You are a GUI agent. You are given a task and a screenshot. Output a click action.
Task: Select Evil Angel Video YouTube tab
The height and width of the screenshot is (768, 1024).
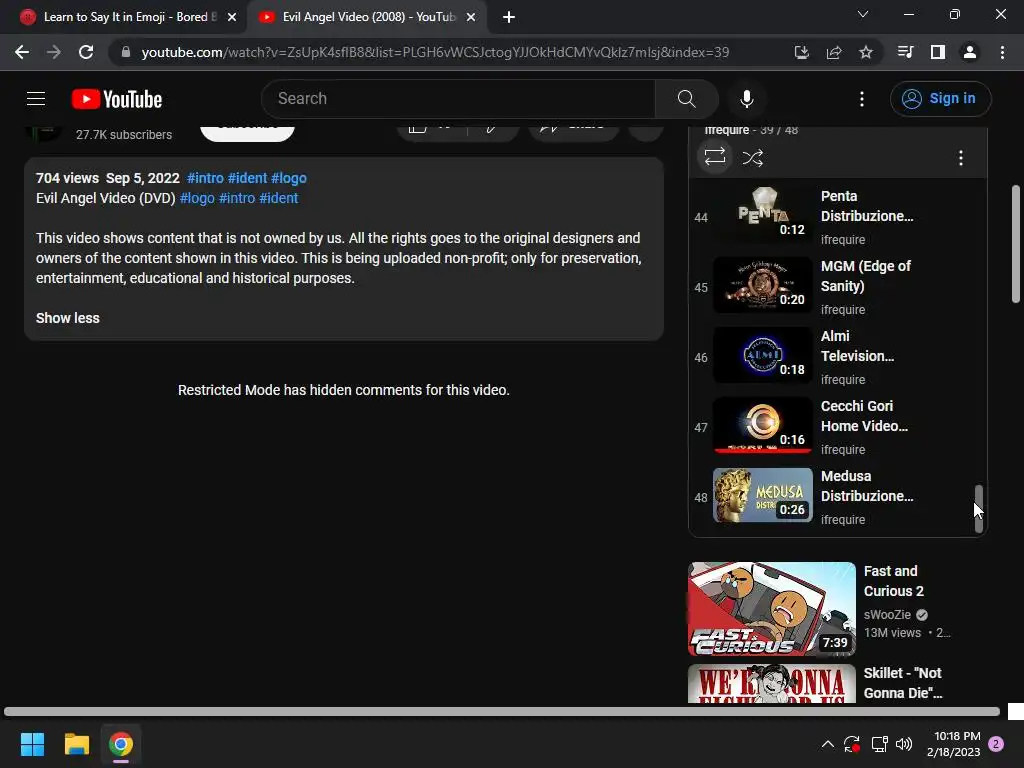367,17
